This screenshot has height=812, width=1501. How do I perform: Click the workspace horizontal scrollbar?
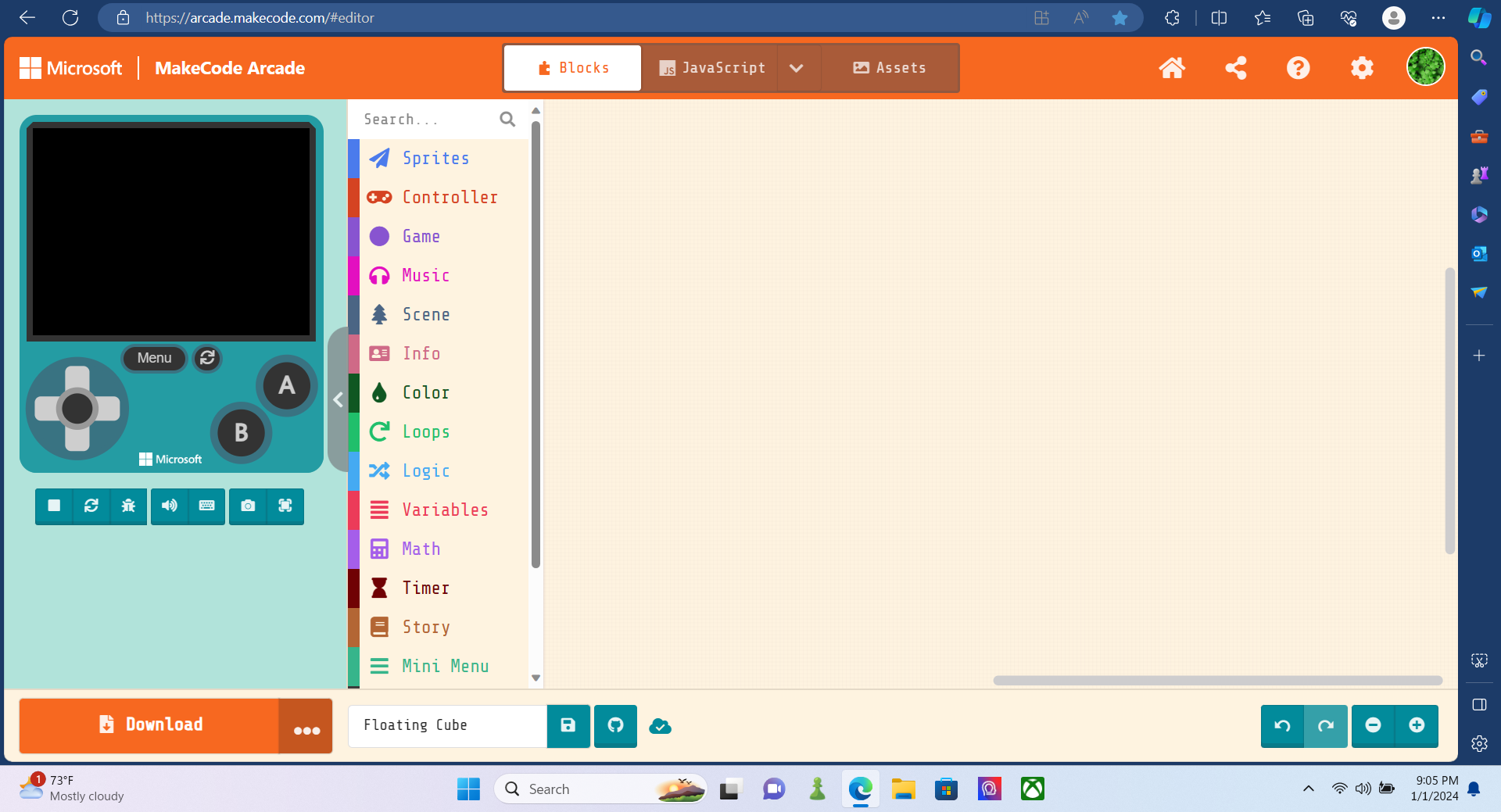(1217, 681)
